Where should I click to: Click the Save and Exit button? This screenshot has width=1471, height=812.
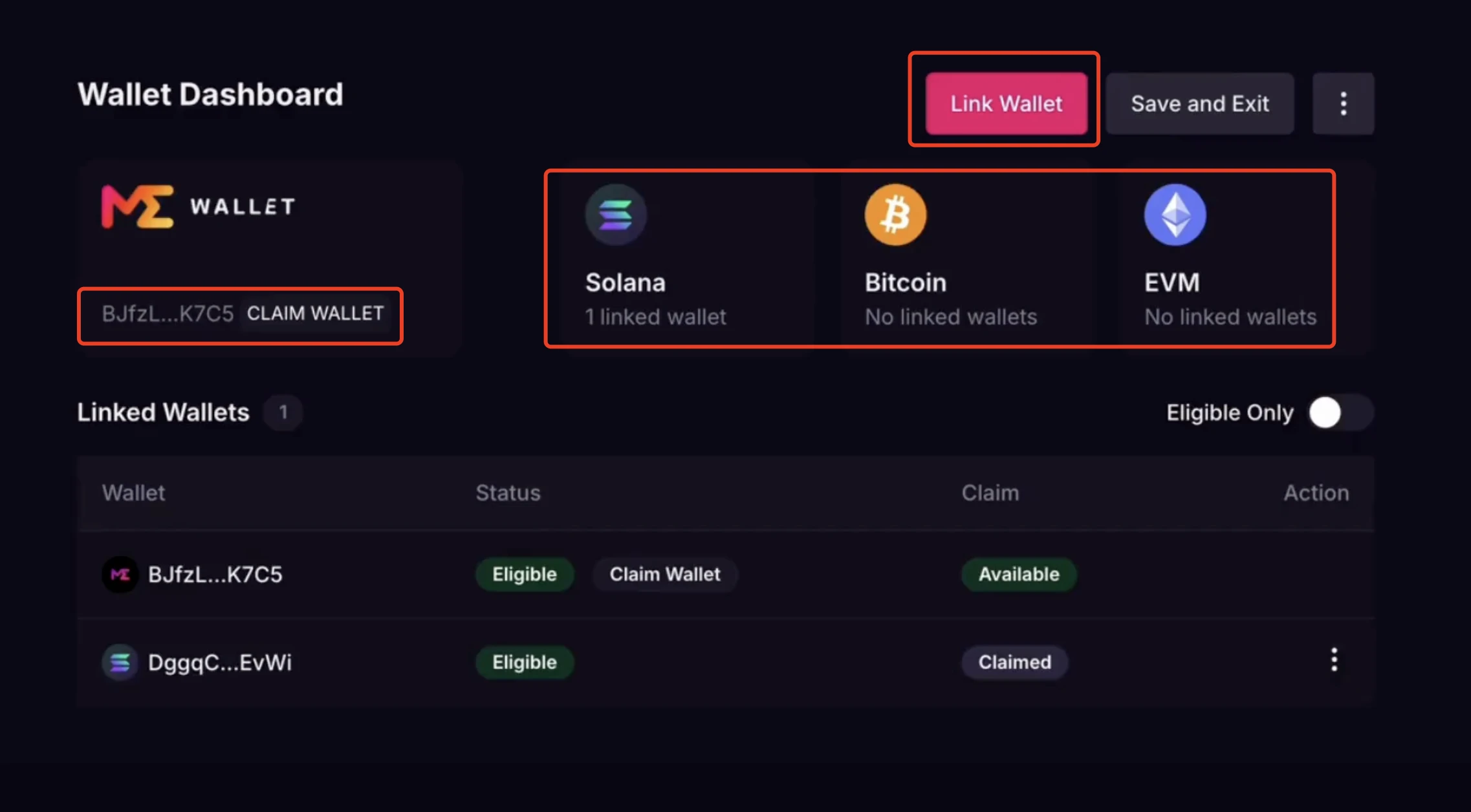click(x=1200, y=103)
